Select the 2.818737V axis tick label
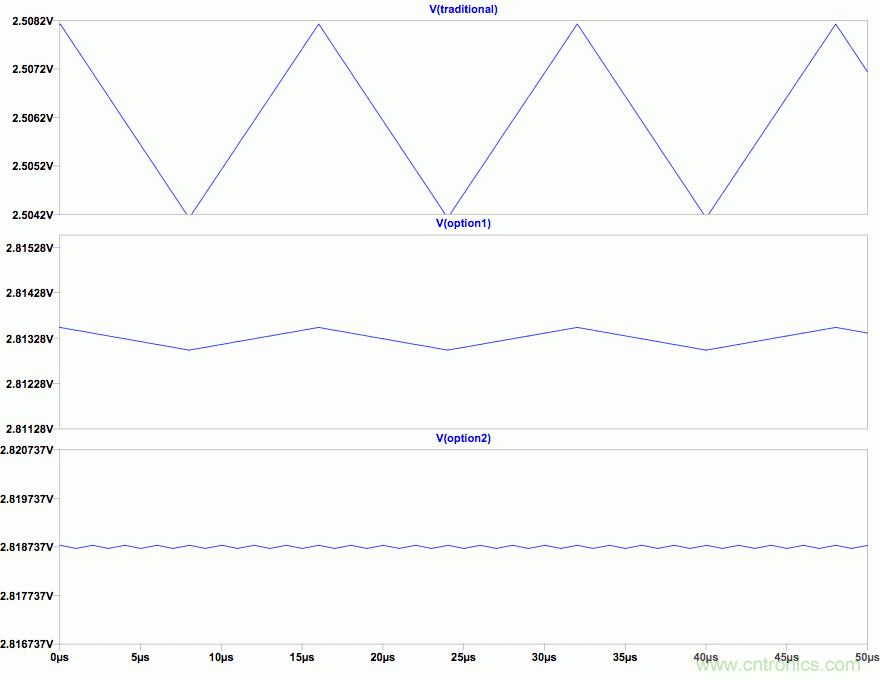Image resolution: width=880 pixels, height=680 pixels. tap(27, 547)
